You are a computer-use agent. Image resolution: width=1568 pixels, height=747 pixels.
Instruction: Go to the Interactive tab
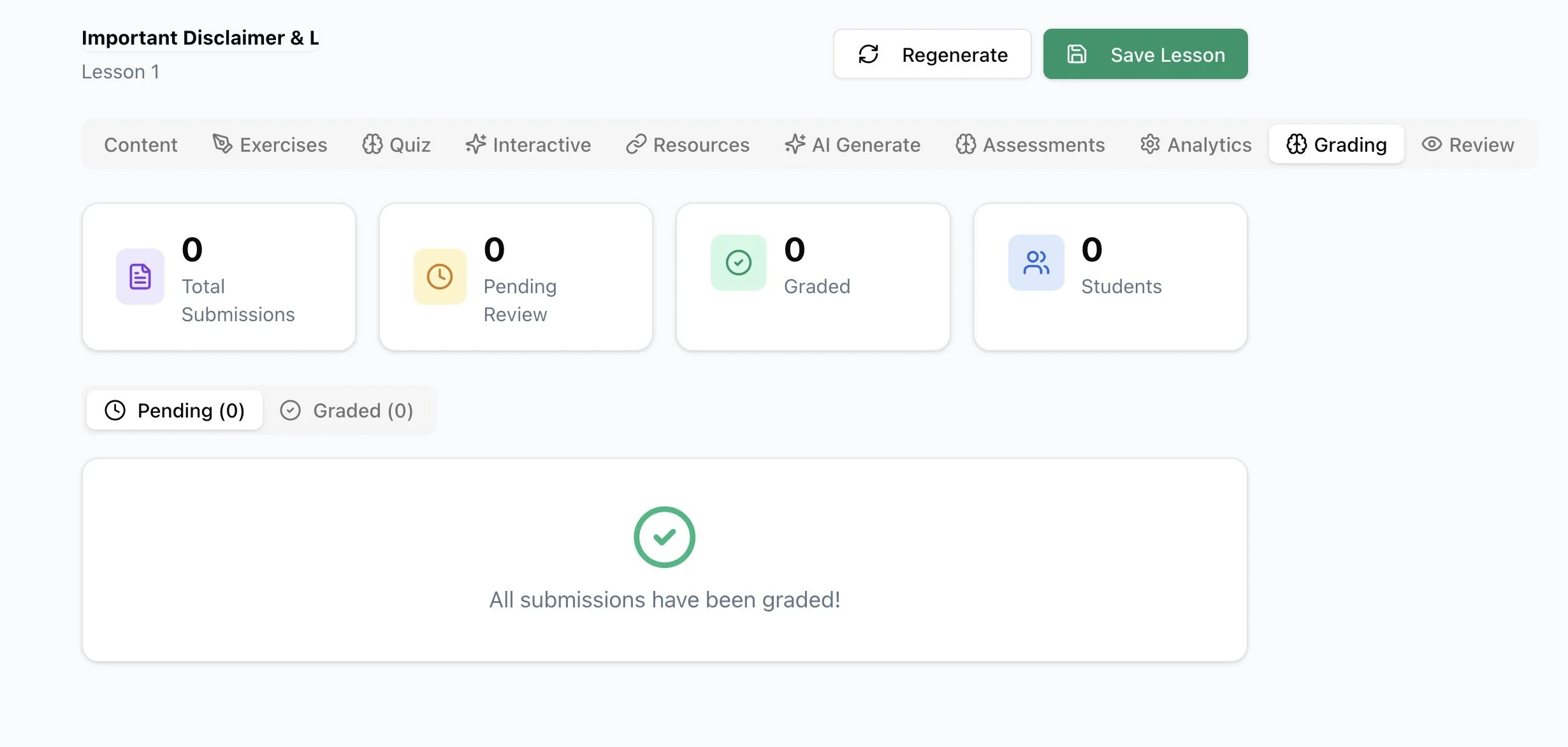pyautogui.click(x=528, y=145)
